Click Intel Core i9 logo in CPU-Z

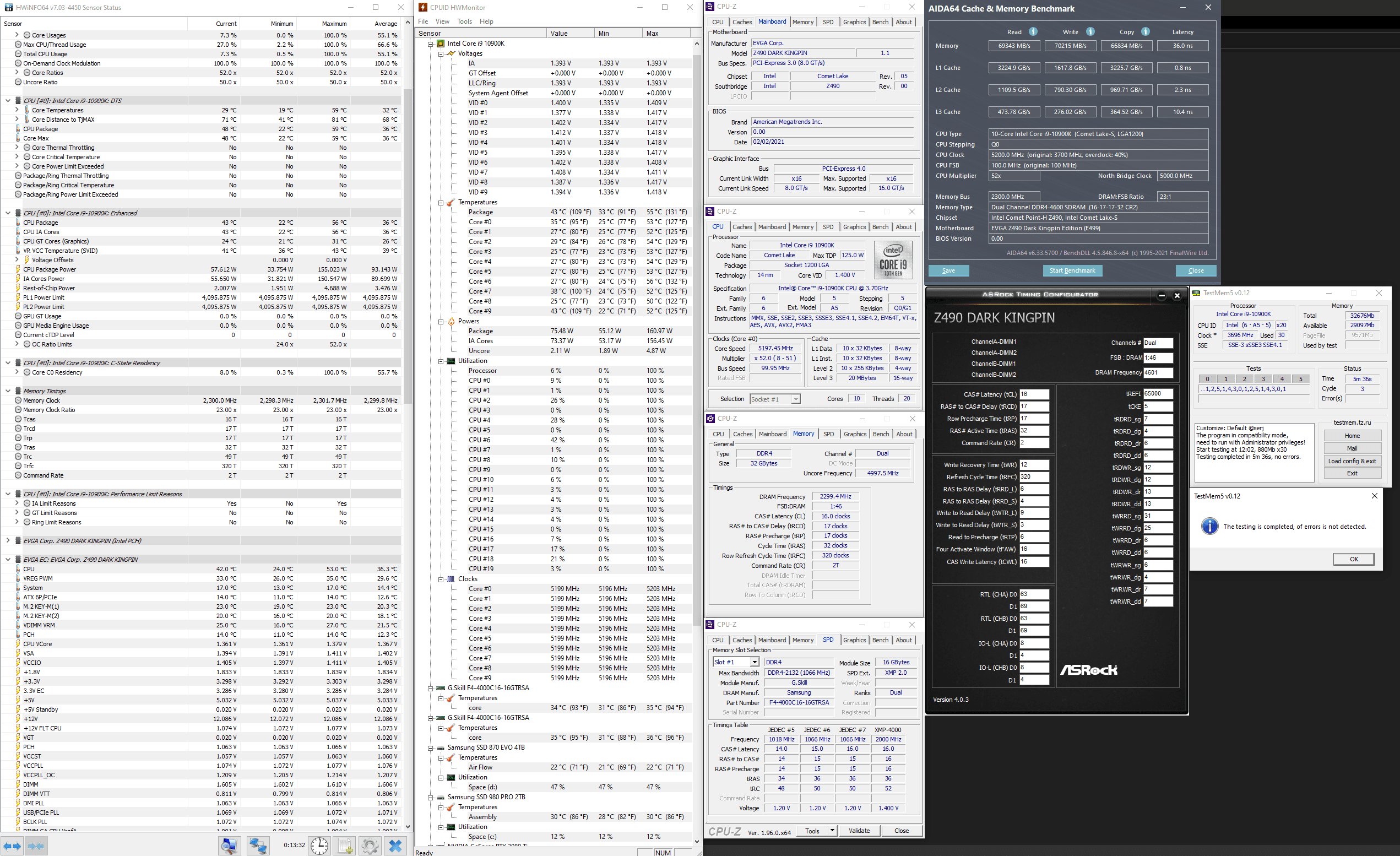pos(893,260)
